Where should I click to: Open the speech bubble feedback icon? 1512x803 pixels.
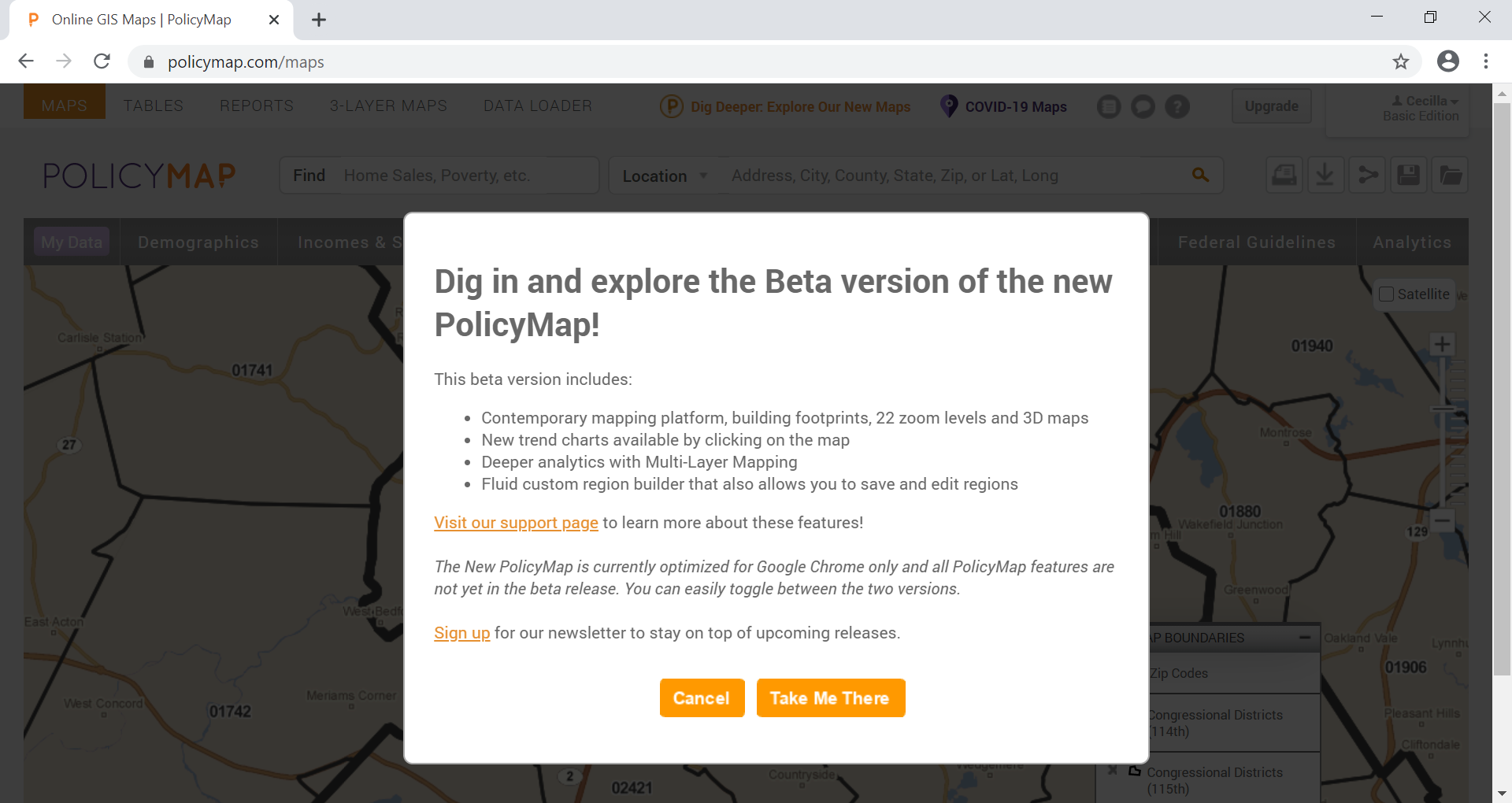tap(1143, 106)
